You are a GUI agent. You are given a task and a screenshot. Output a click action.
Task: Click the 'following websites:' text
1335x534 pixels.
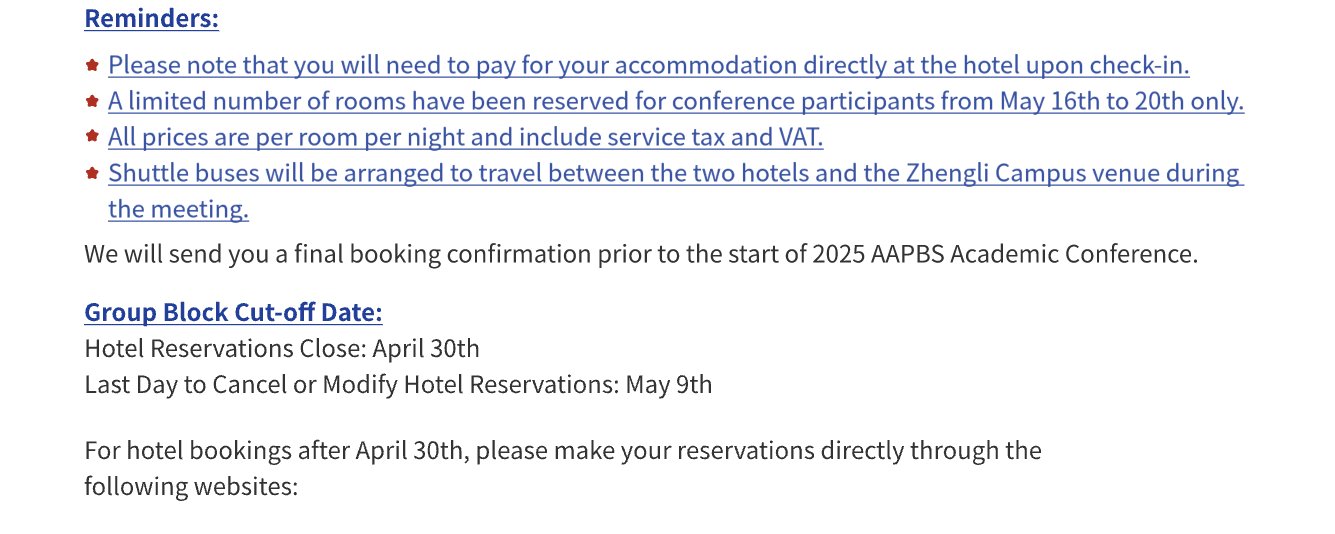click(192, 487)
